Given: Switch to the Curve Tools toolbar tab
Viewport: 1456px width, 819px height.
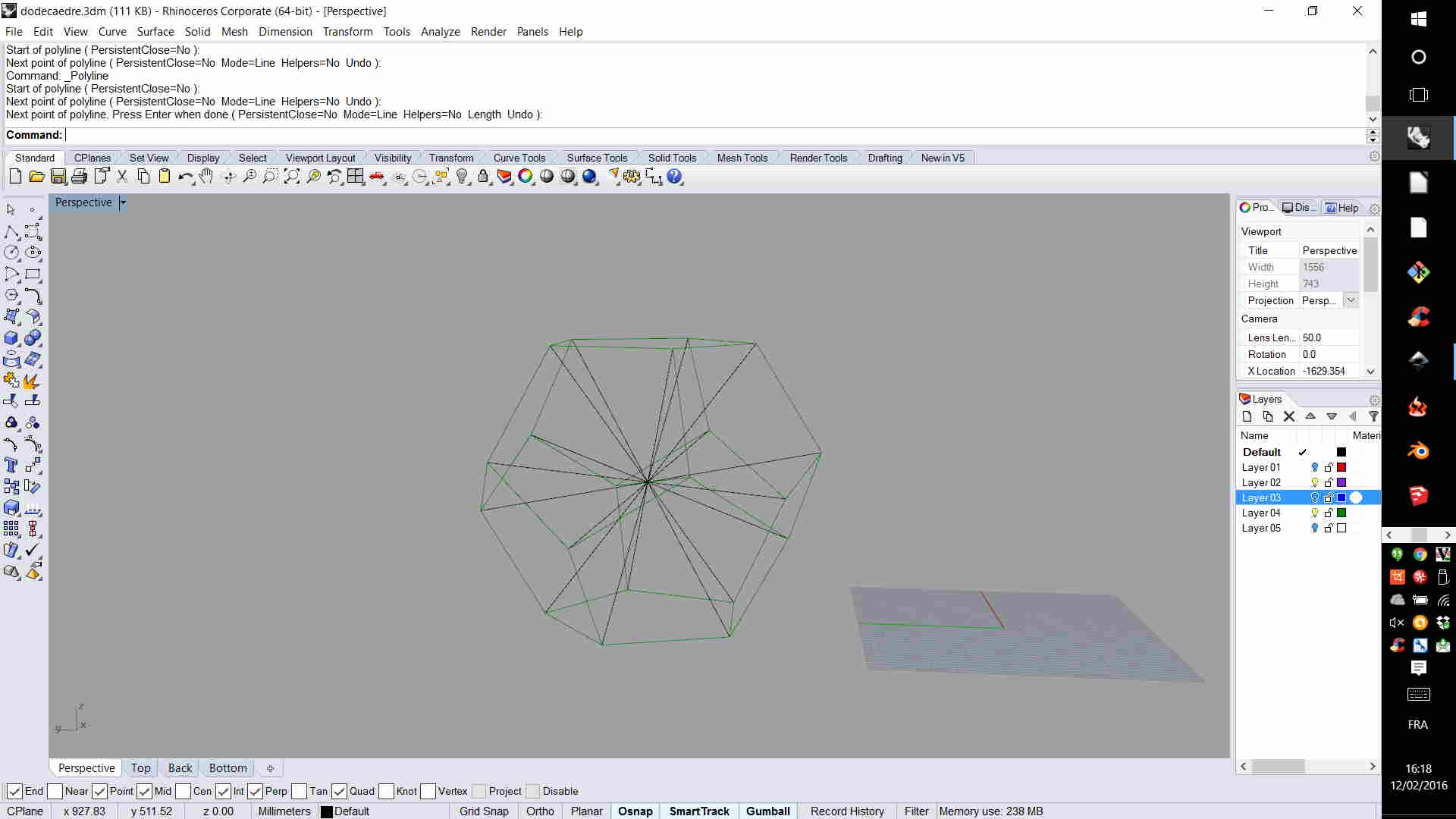Looking at the screenshot, I should pos(519,158).
